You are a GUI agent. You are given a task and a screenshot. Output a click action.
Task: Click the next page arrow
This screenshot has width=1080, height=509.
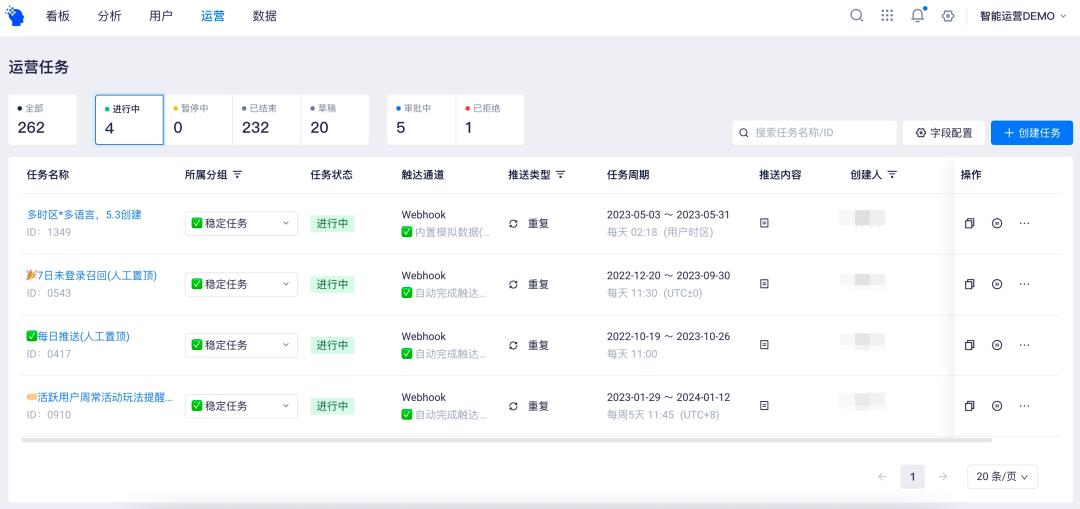point(943,476)
